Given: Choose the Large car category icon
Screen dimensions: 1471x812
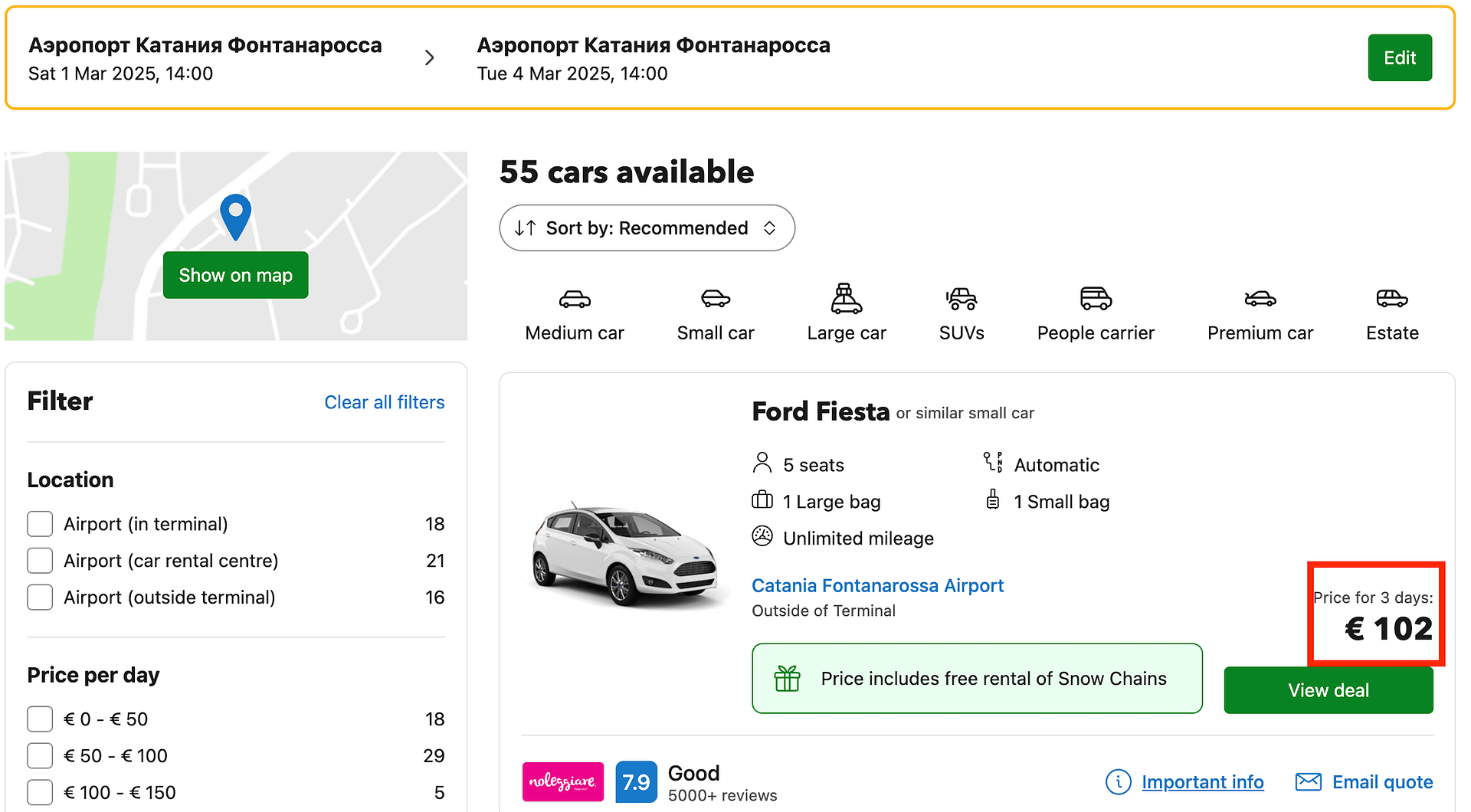Looking at the screenshot, I should [x=847, y=299].
